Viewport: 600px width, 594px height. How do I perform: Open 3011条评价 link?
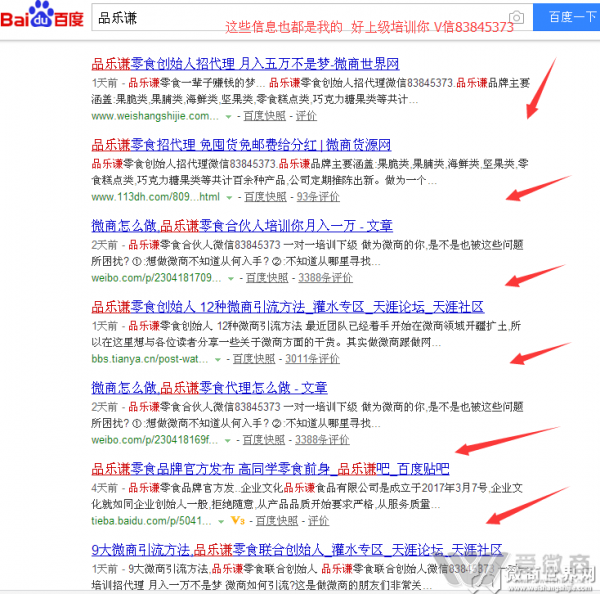312,359
